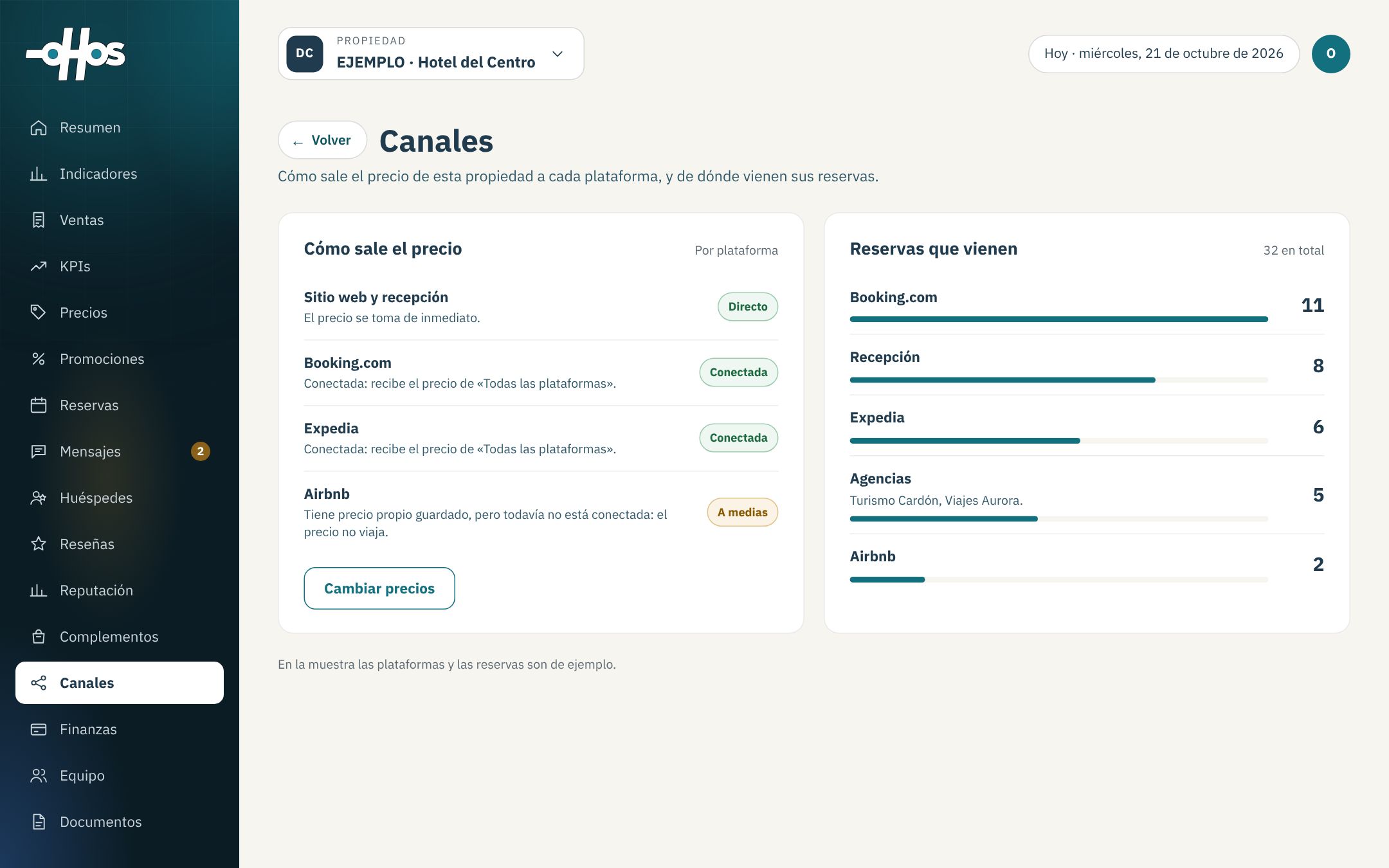Screen dimensions: 1389x868
Task: Click the Airbnb title in price list
Action: point(327,494)
